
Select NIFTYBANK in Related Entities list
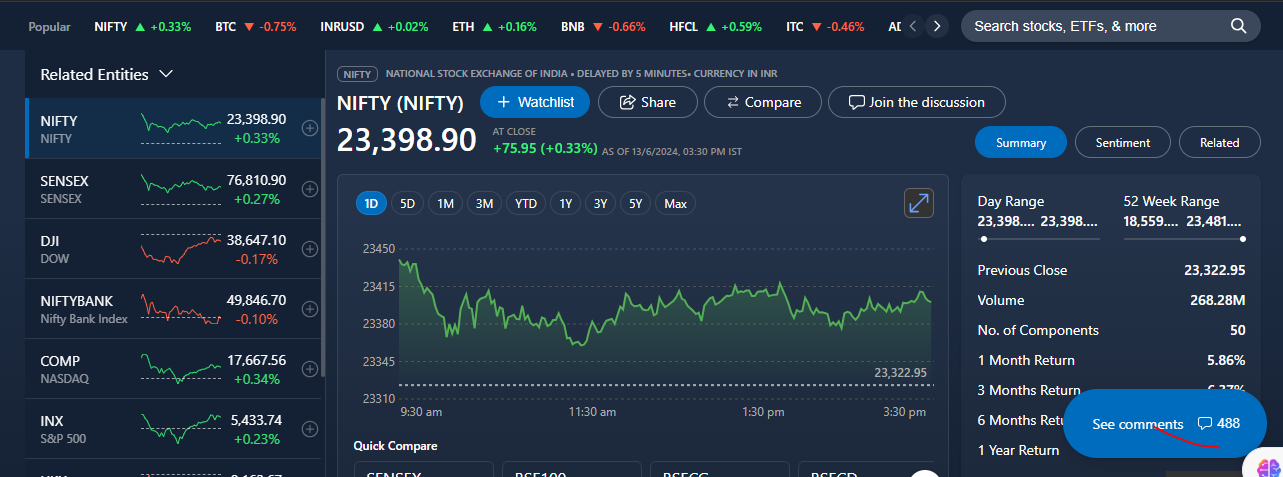(173, 309)
